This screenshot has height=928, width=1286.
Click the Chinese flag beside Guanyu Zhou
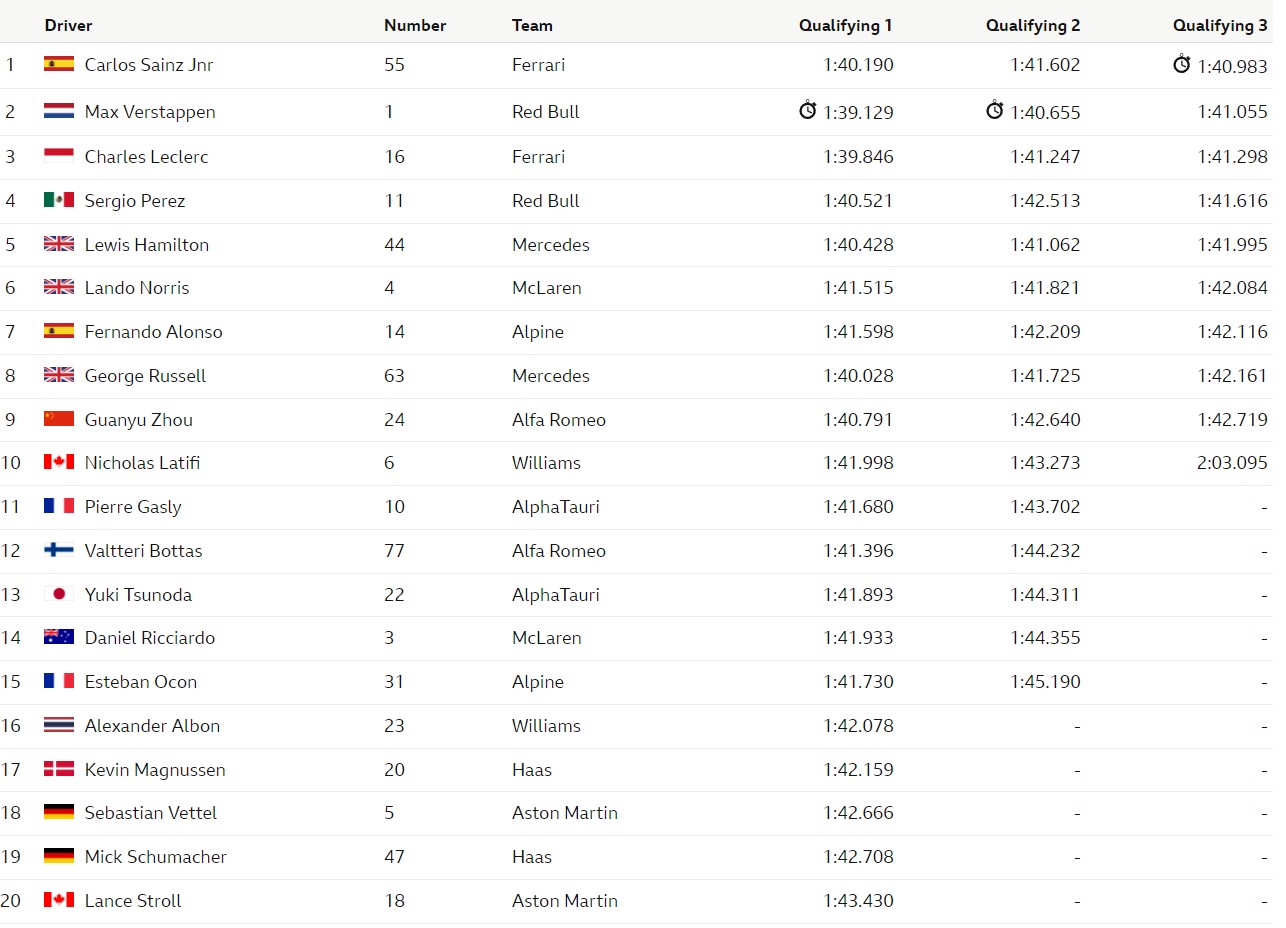pos(59,419)
